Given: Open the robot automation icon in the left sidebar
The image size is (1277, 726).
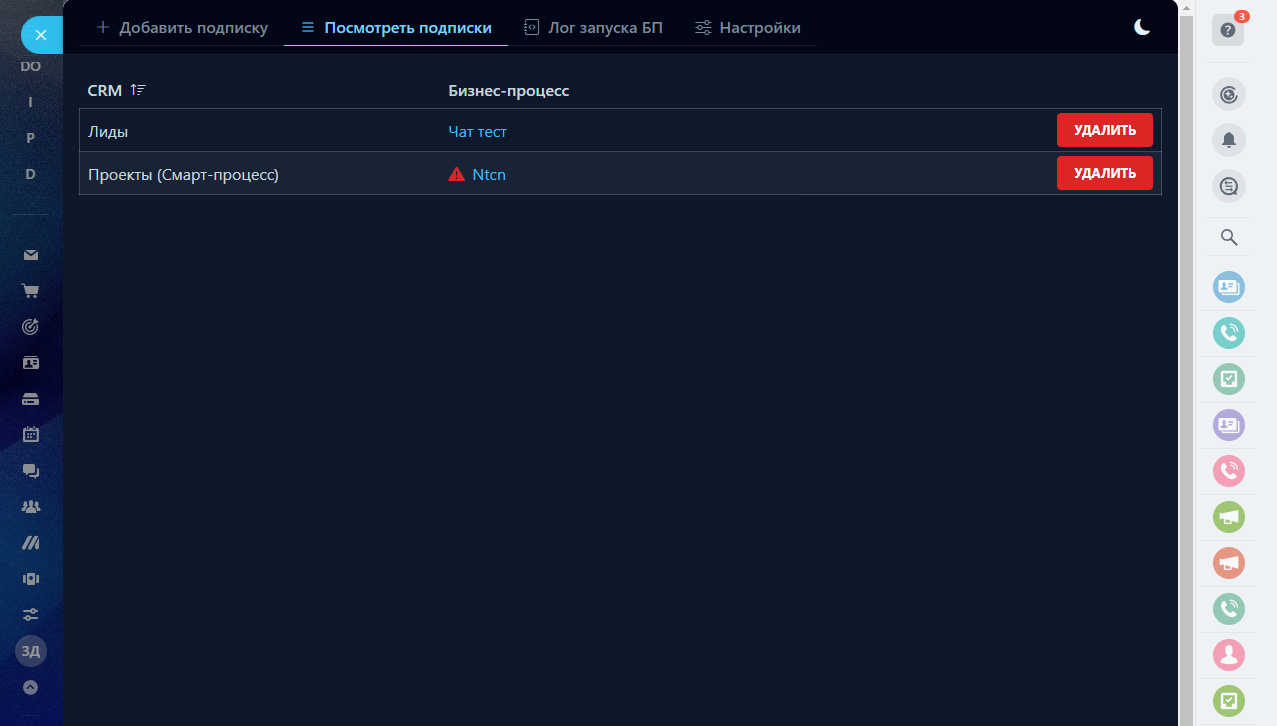Looking at the screenshot, I should [31, 579].
